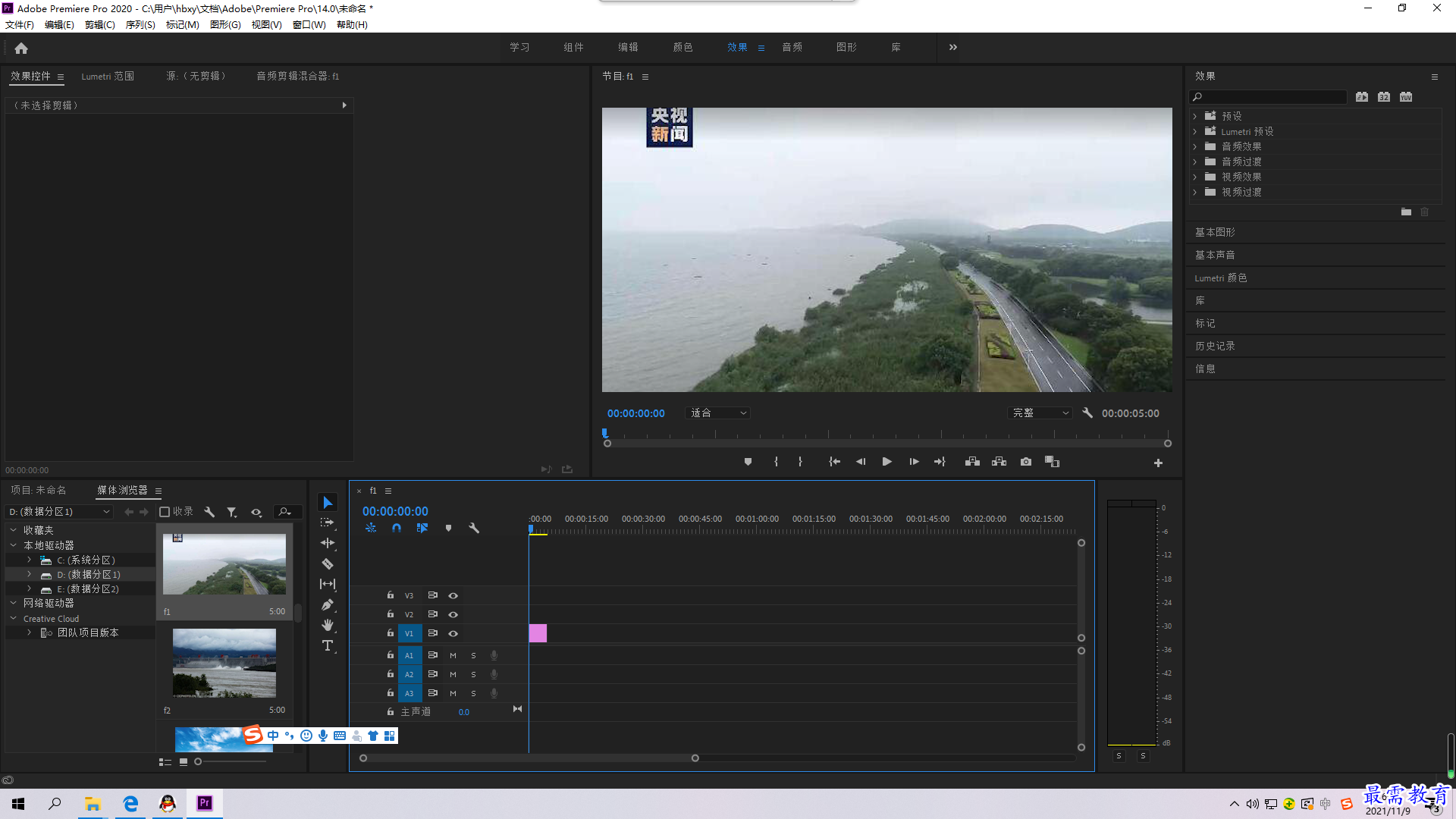Switch to the Lumetri Scopes tab
Image resolution: width=1456 pixels, height=819 pixels.
[108, 76]
